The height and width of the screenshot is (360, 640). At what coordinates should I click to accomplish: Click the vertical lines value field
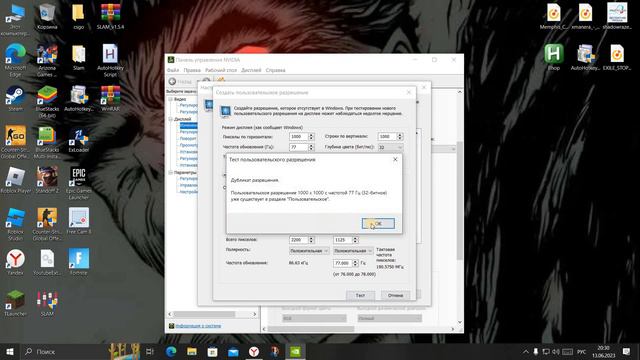(387, 137)
